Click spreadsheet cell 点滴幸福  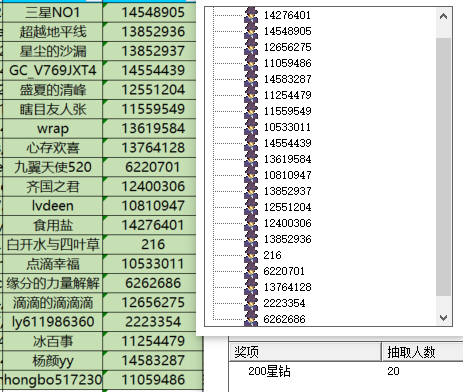52,264
